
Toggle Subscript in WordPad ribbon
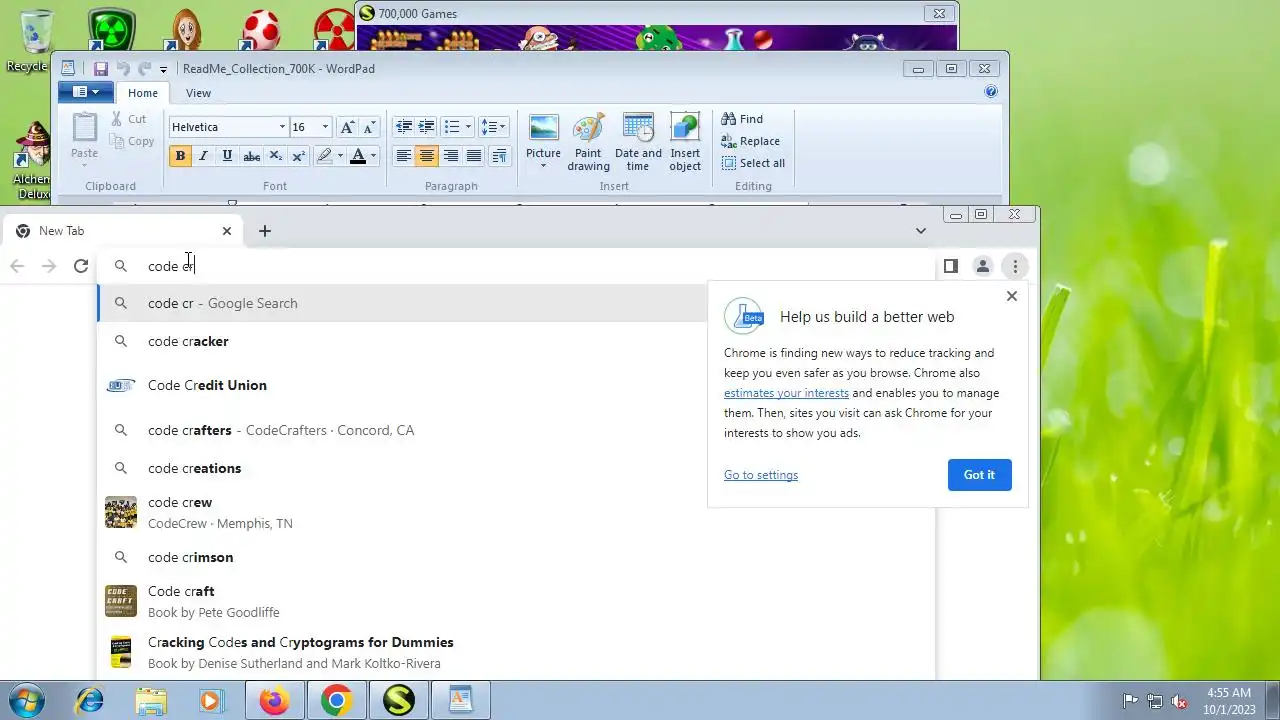pyautogui.click(x=276, y=156)
